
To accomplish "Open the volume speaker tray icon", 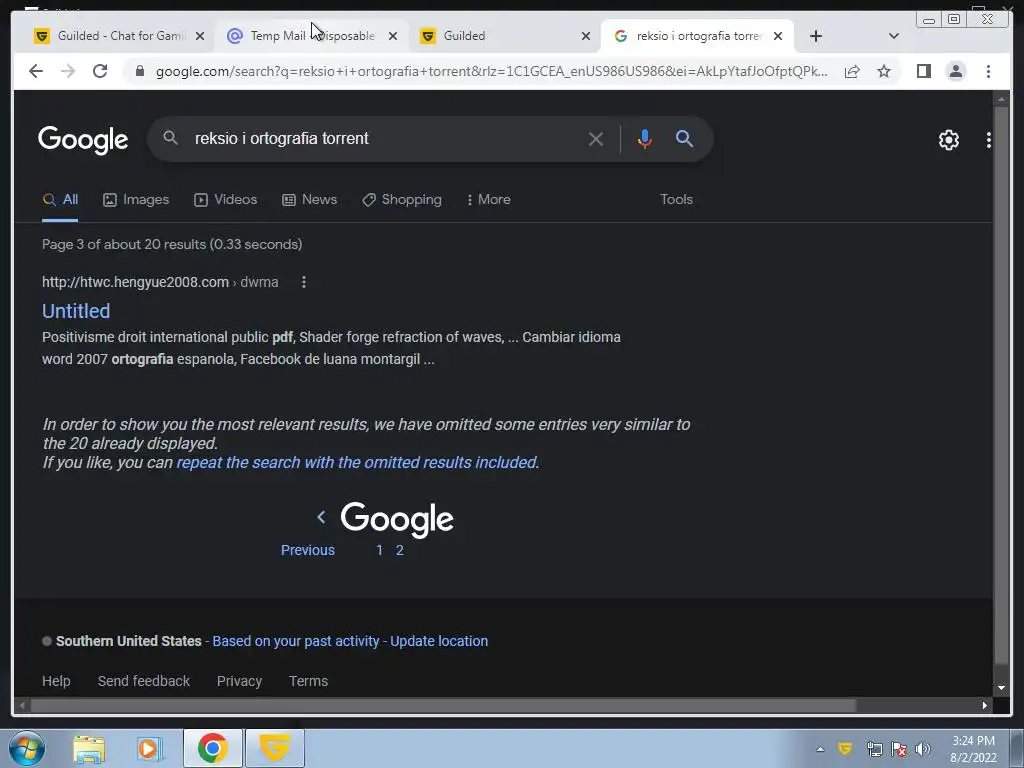I will (922, 749).
